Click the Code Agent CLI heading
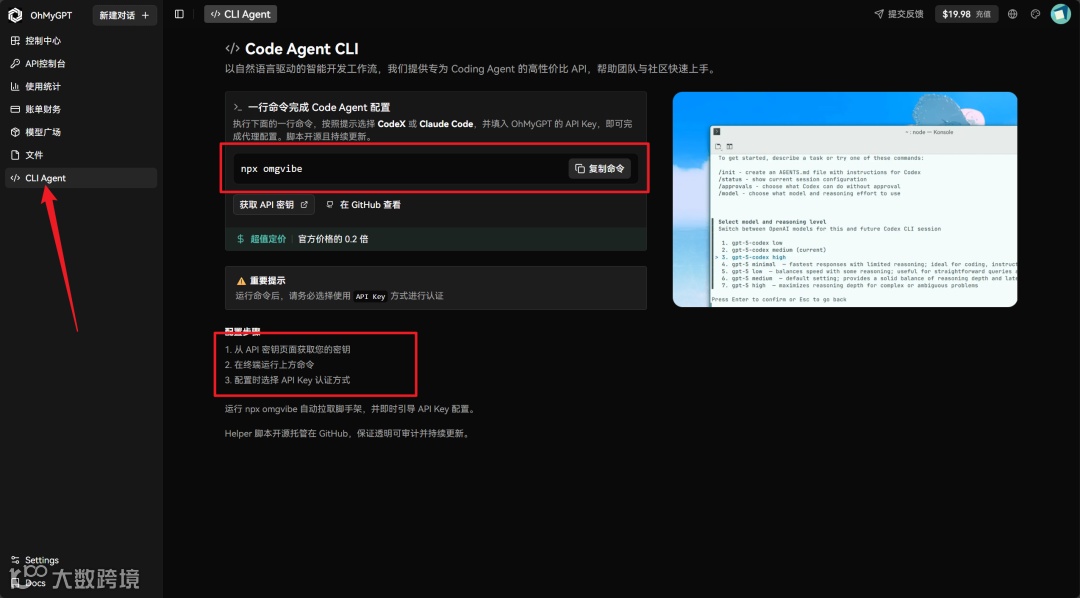1080x598 pixels. (x=302, y=49)
